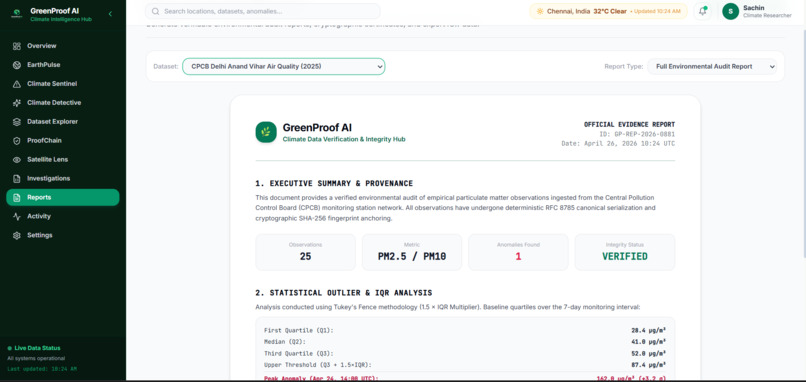Image resolution: width=806 pixels, height=382 pixels.
Task: Click the VERIFIED integrity status card
Action: (x=625, y=252)
